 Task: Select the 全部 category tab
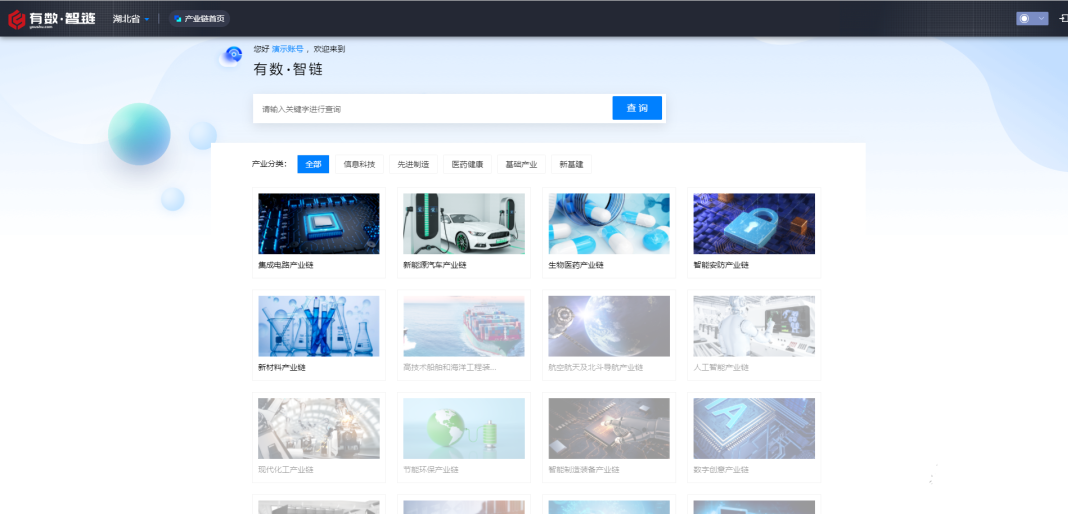coord(313,164)
